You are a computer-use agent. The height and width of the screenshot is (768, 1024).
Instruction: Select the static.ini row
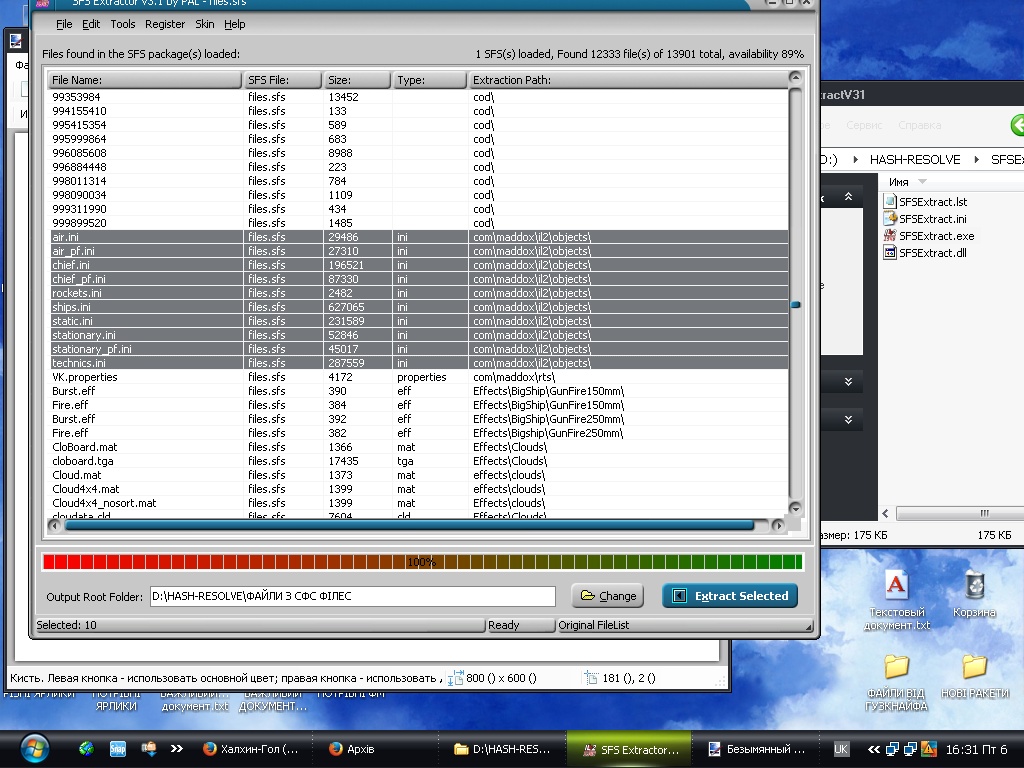419,321
